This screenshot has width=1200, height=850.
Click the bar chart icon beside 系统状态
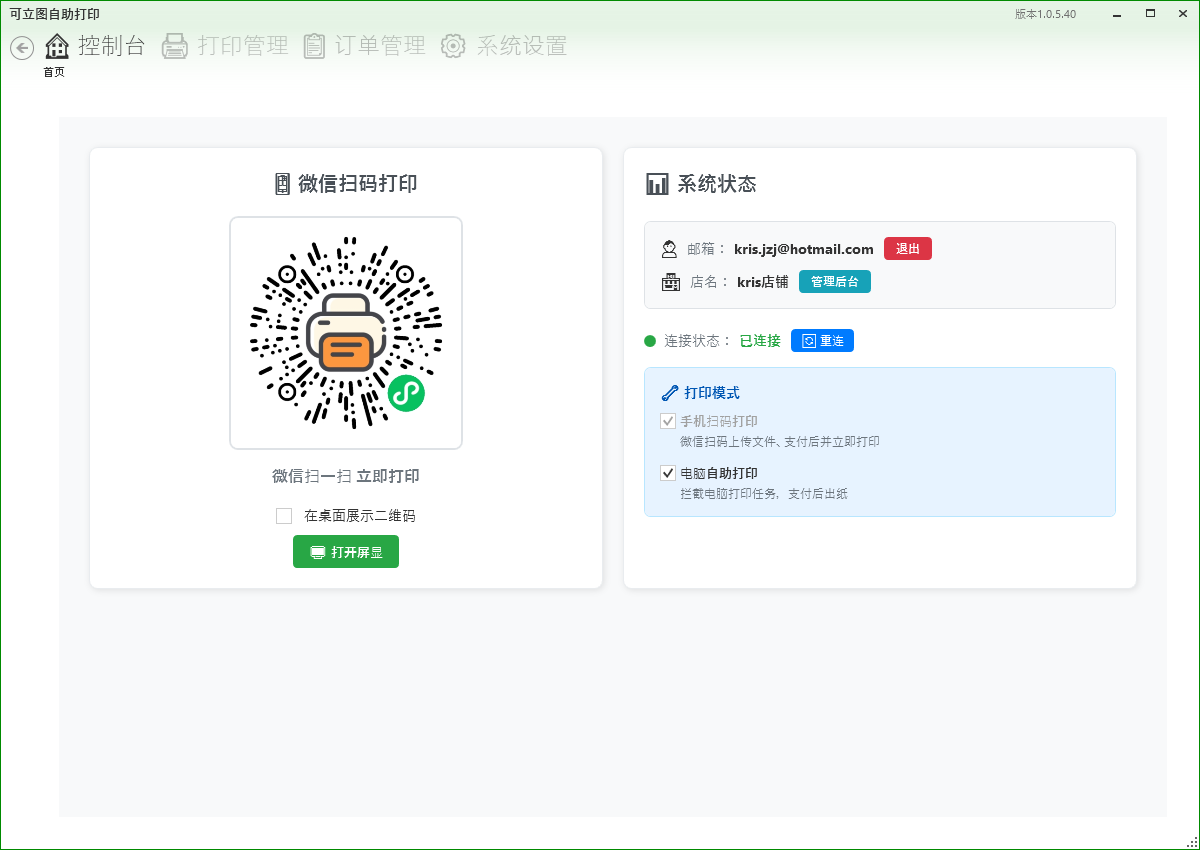657,184
